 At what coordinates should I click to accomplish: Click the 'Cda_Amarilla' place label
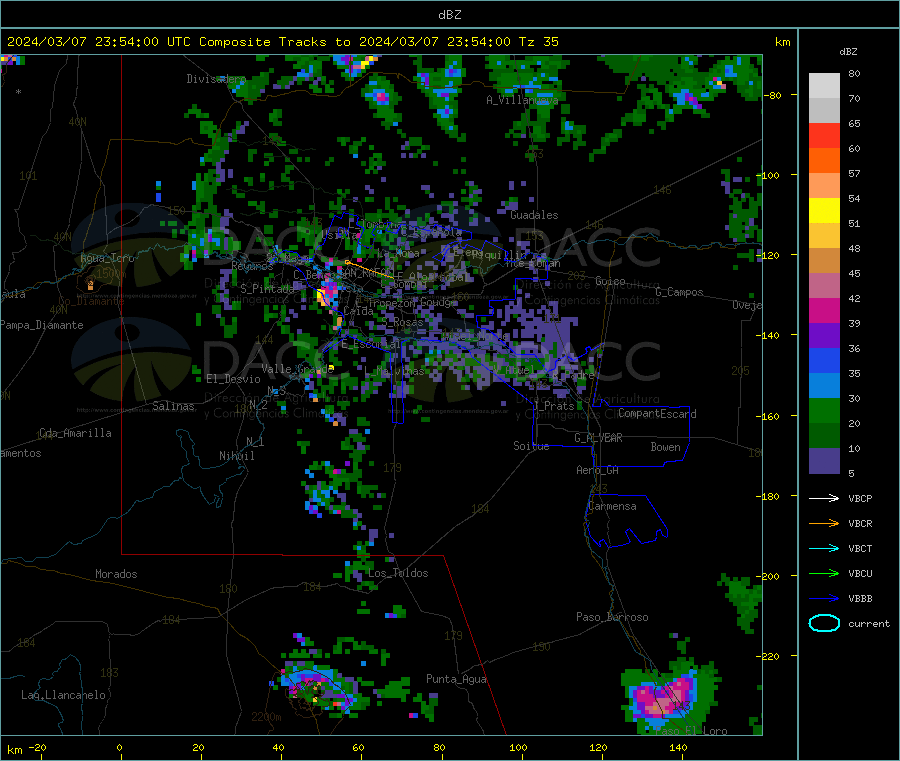click(x=75, y=433)
